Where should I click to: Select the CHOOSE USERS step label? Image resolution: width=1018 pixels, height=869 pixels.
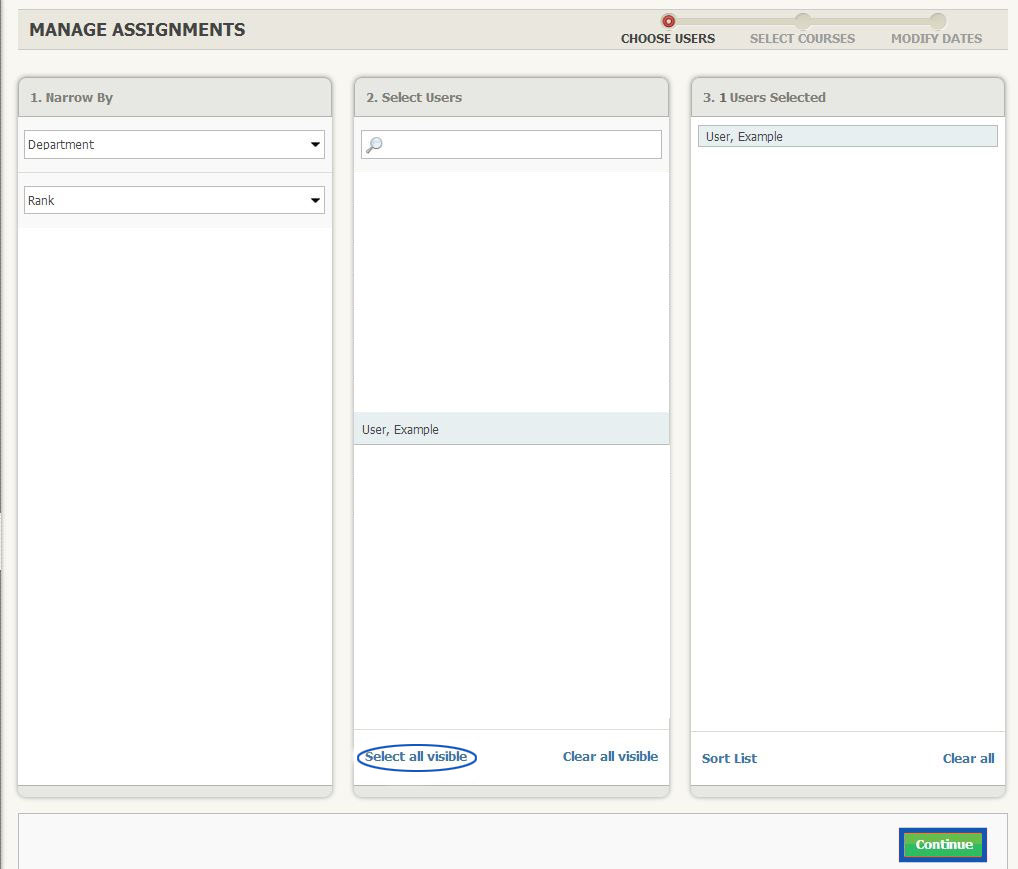point(667,38)
